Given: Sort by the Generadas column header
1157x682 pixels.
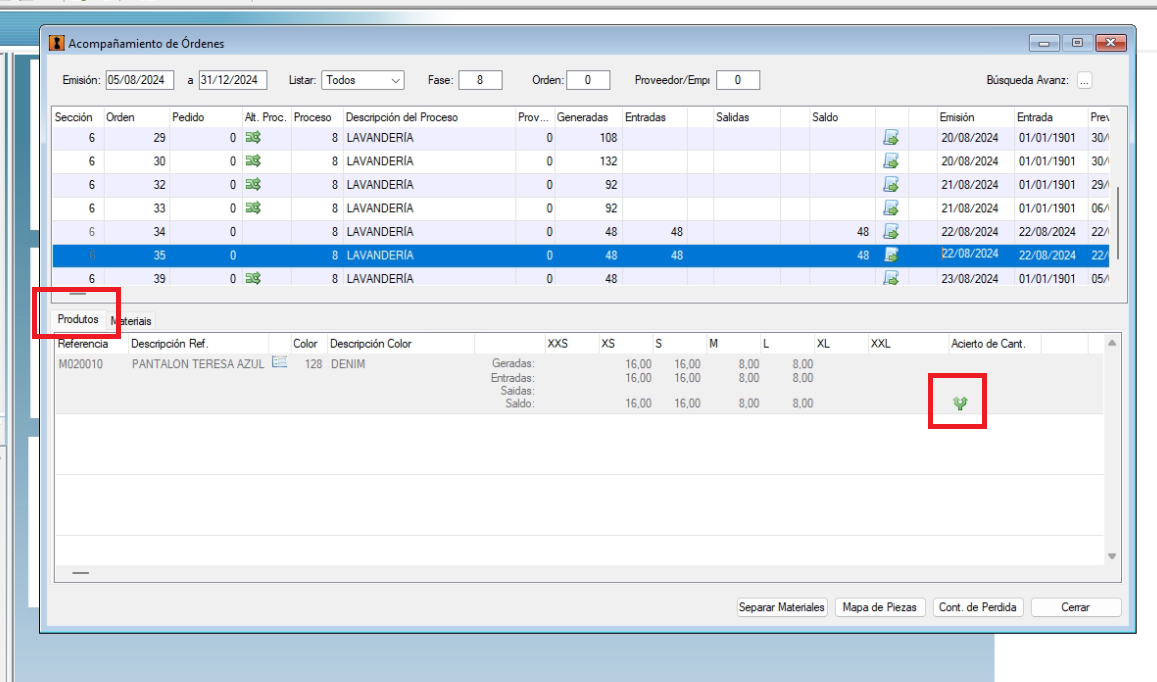Looking at the screenshot, I should [x=588, y=117].
